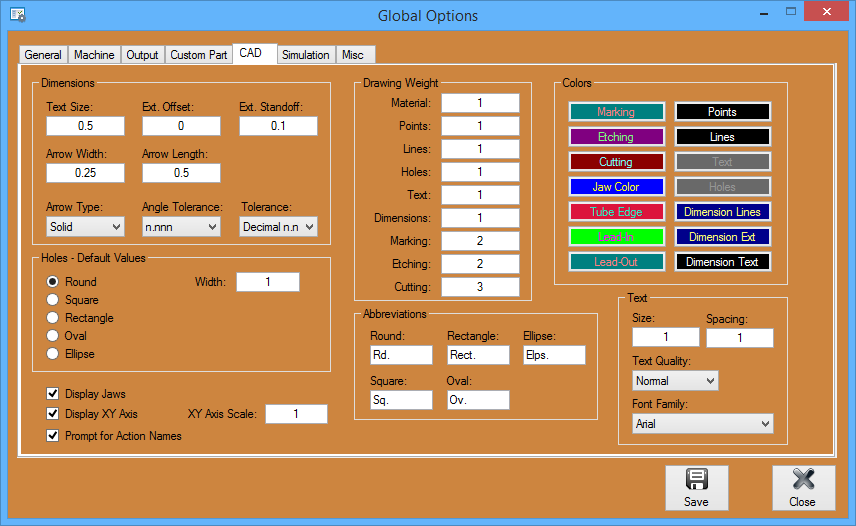
Task: Select the Ellipse hole radio button
Action: 52,354
